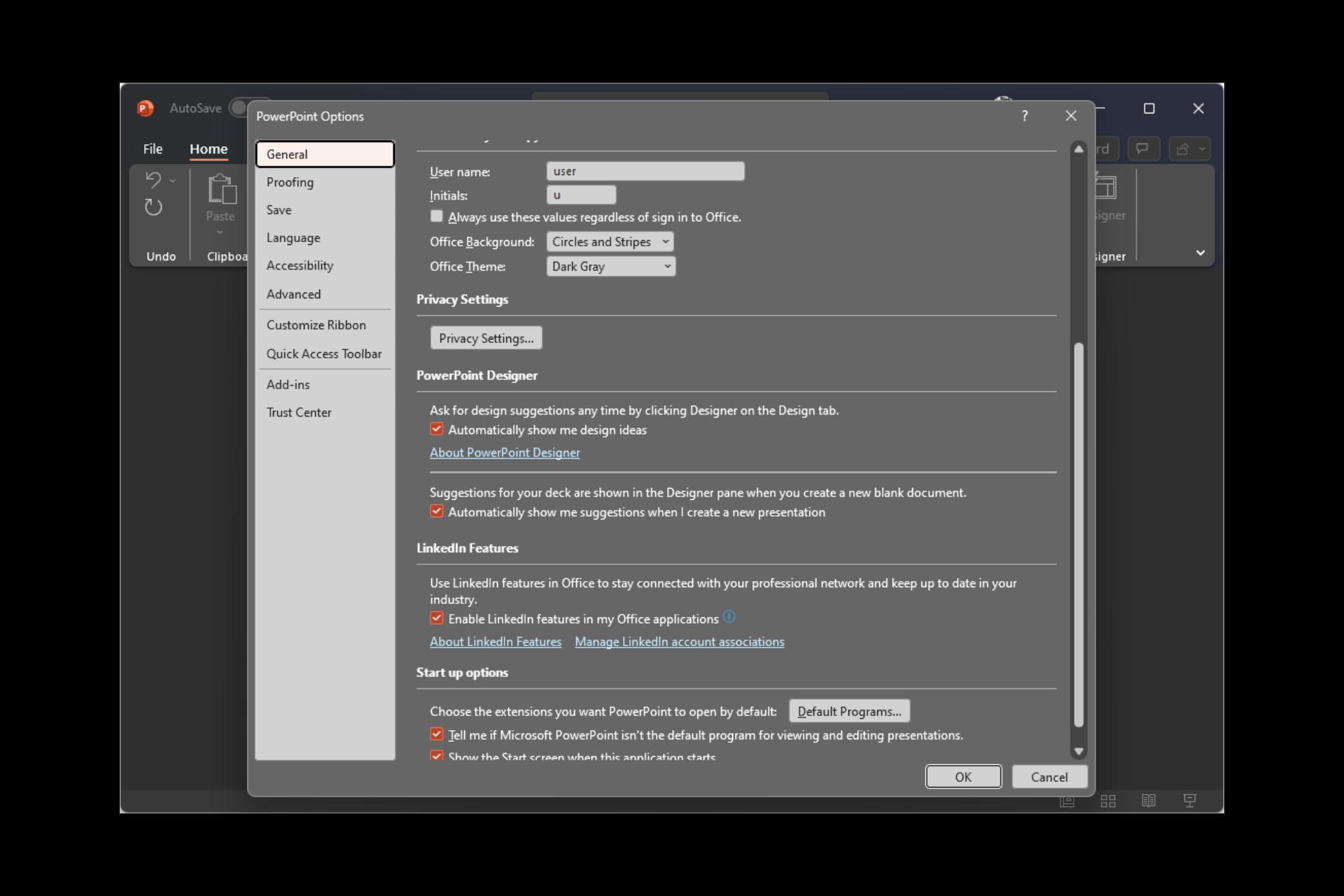
Task: Open Manage LinkedIn account associations link
Action: pos(679,641)
